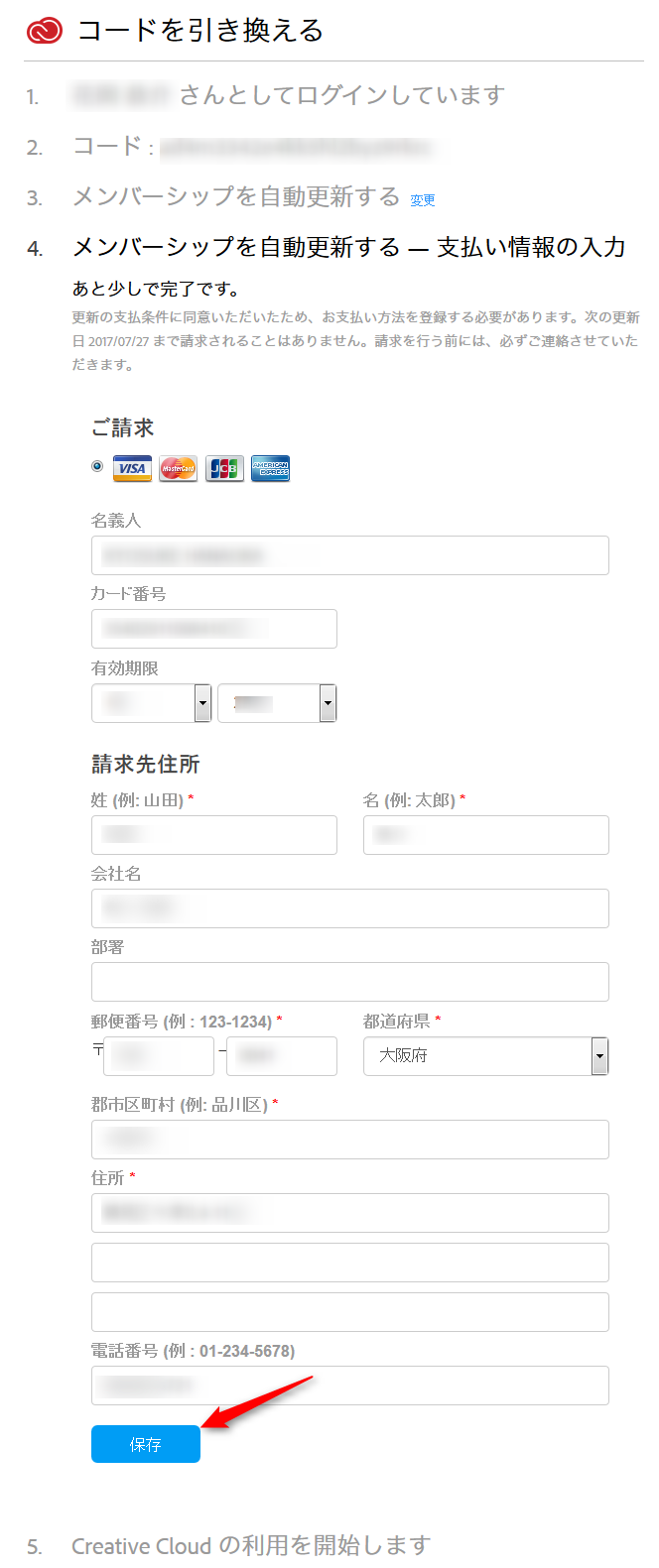Click the second empty 住所 address line

(349, 1312)
